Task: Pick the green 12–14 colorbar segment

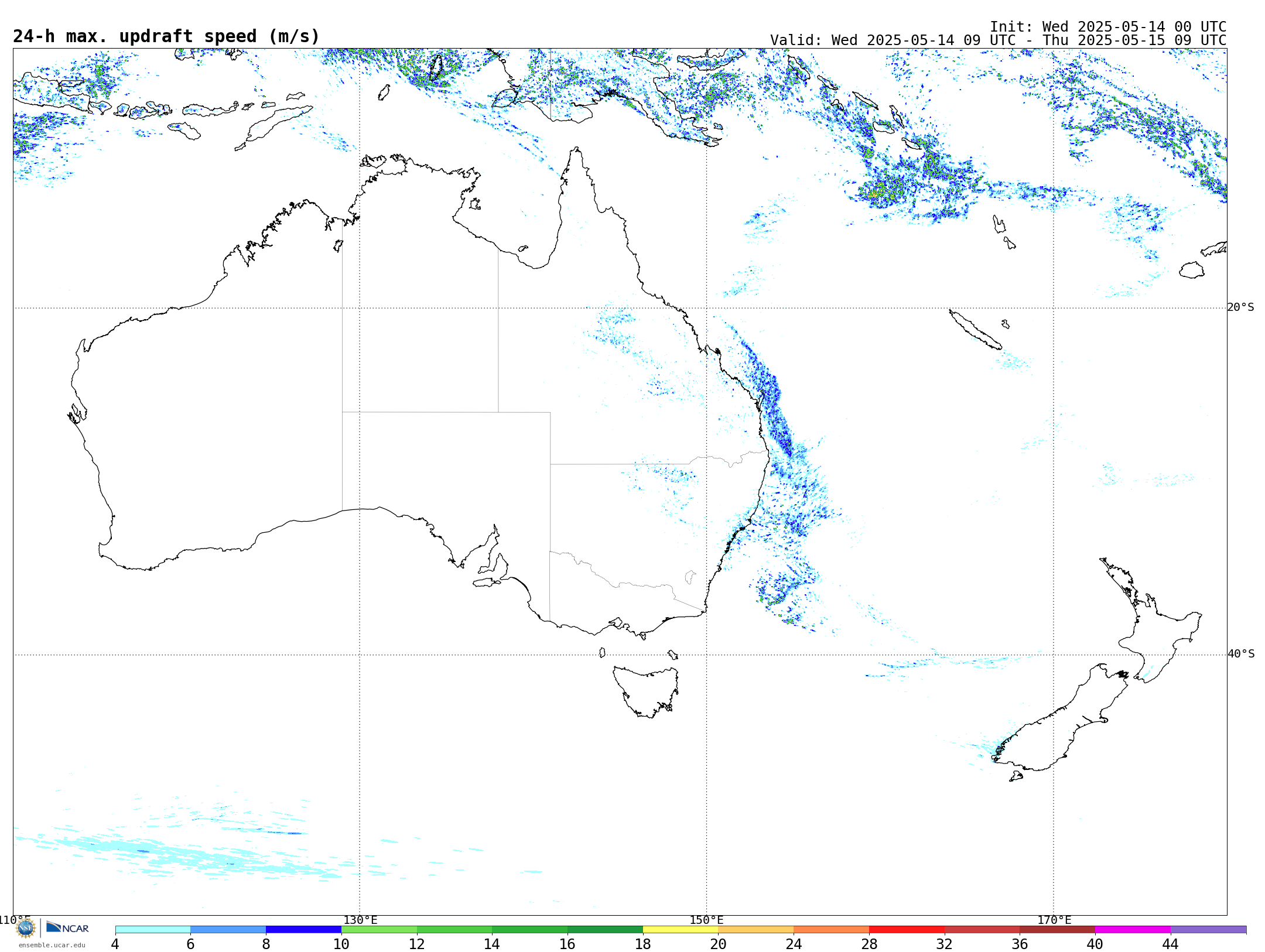Action: click(454, 930)
